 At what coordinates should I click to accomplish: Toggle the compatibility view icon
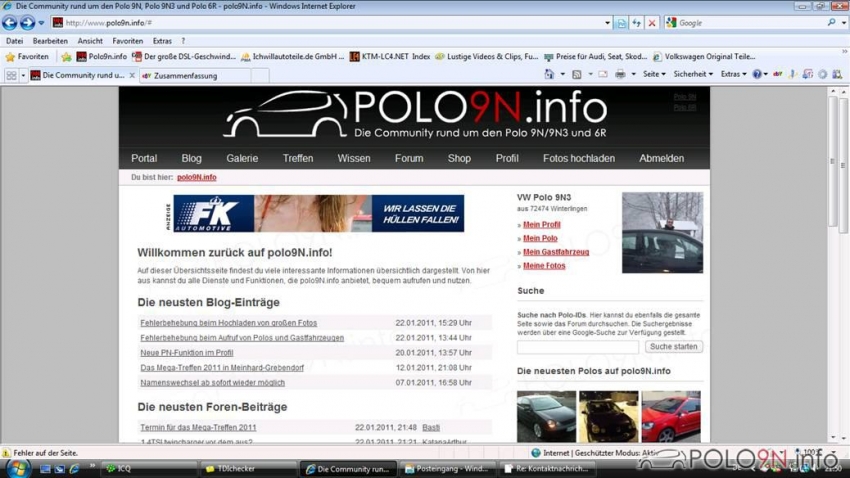(x=621, y=23)
